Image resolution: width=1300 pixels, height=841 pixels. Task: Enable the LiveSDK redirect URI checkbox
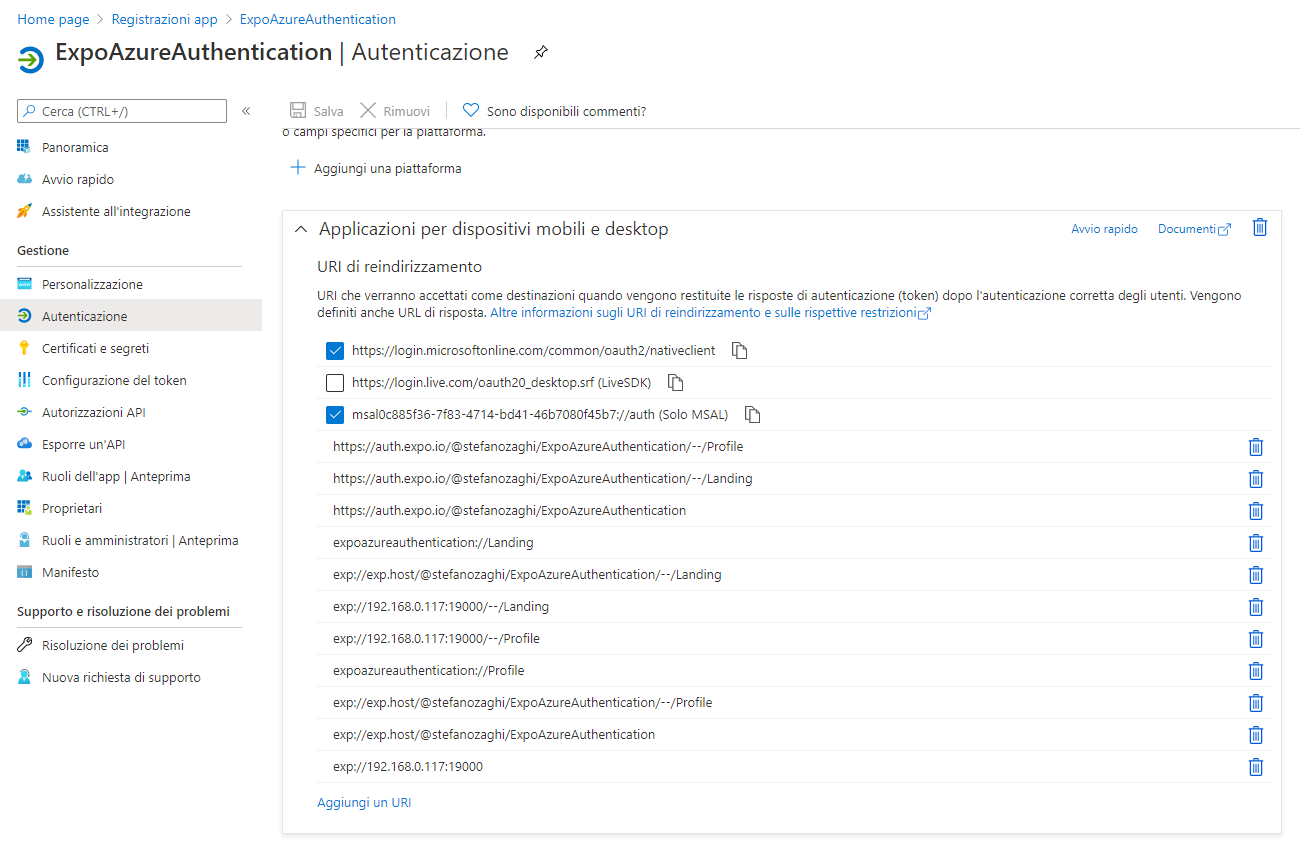pyautogui.click(x=335, y=382)
